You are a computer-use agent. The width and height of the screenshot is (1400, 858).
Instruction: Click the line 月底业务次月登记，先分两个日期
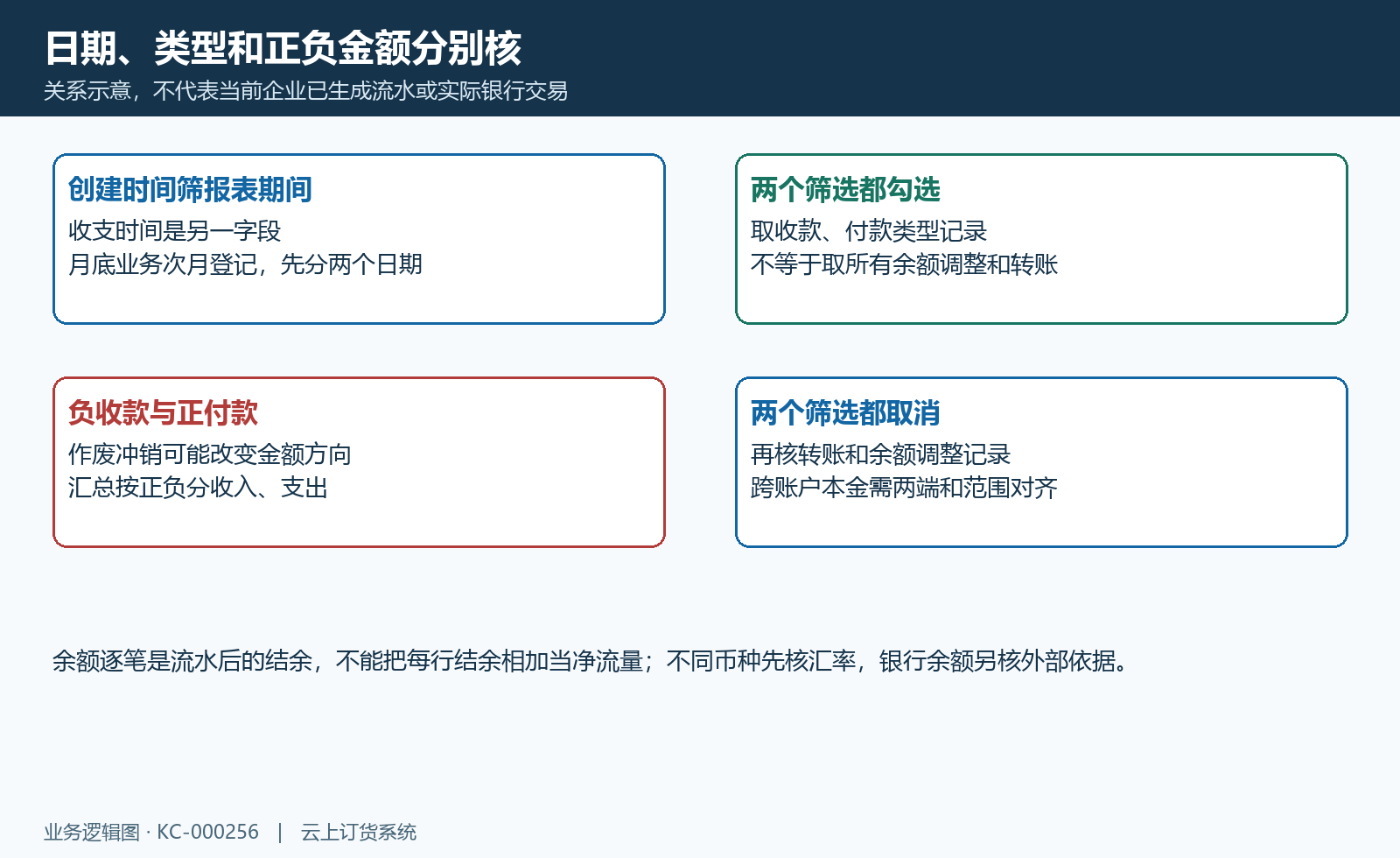(x=245, y=264)
